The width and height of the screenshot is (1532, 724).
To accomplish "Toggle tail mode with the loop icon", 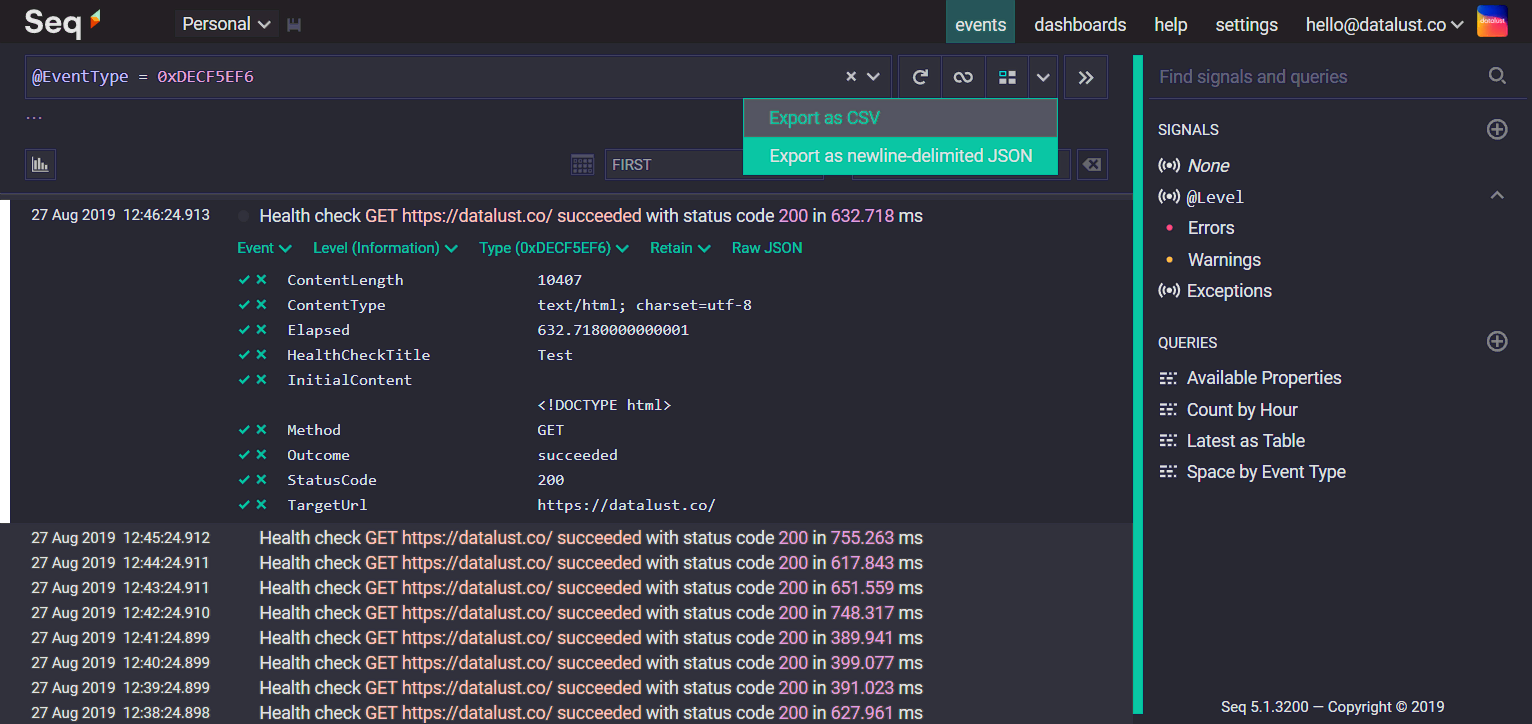I will click(x=963, y=77).
